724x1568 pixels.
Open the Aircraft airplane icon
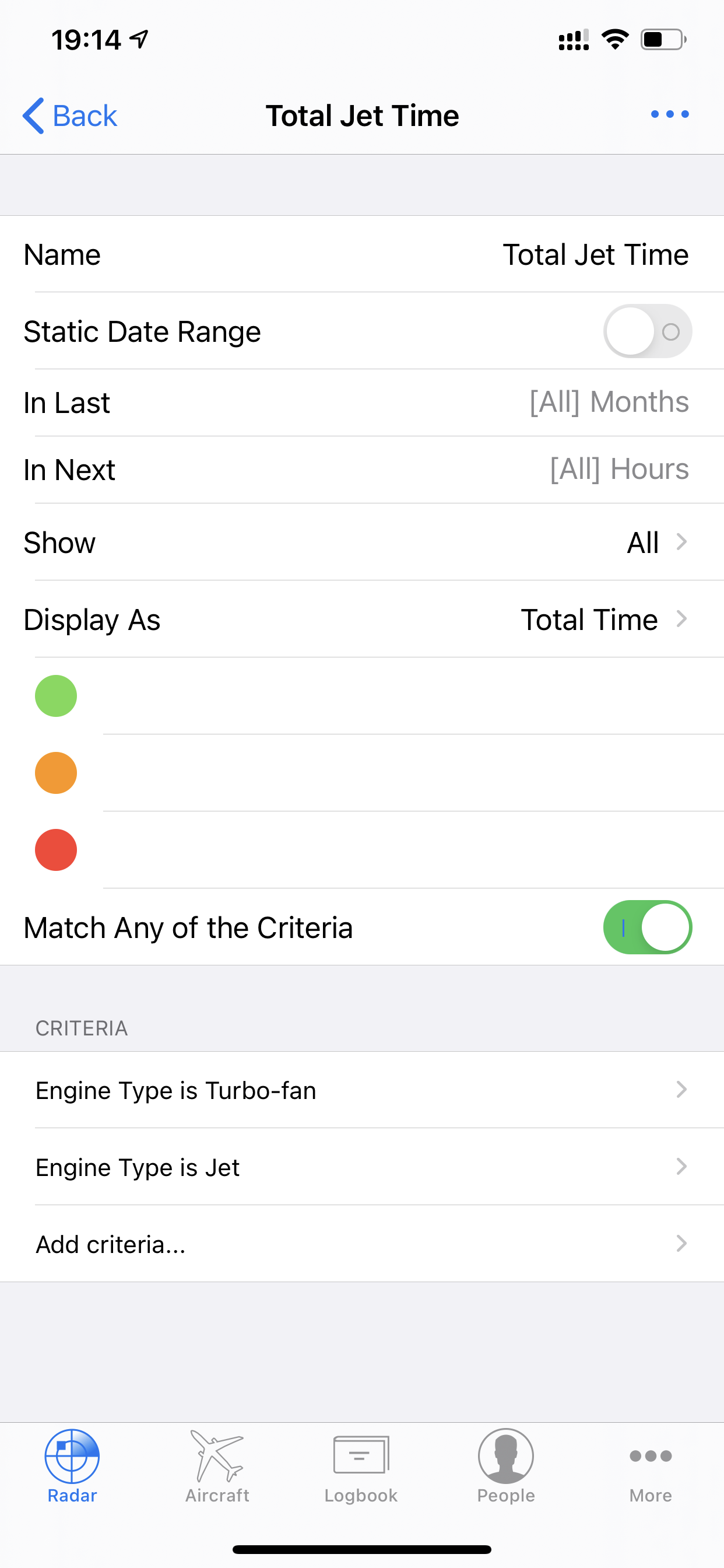(x=217, y=1455)
